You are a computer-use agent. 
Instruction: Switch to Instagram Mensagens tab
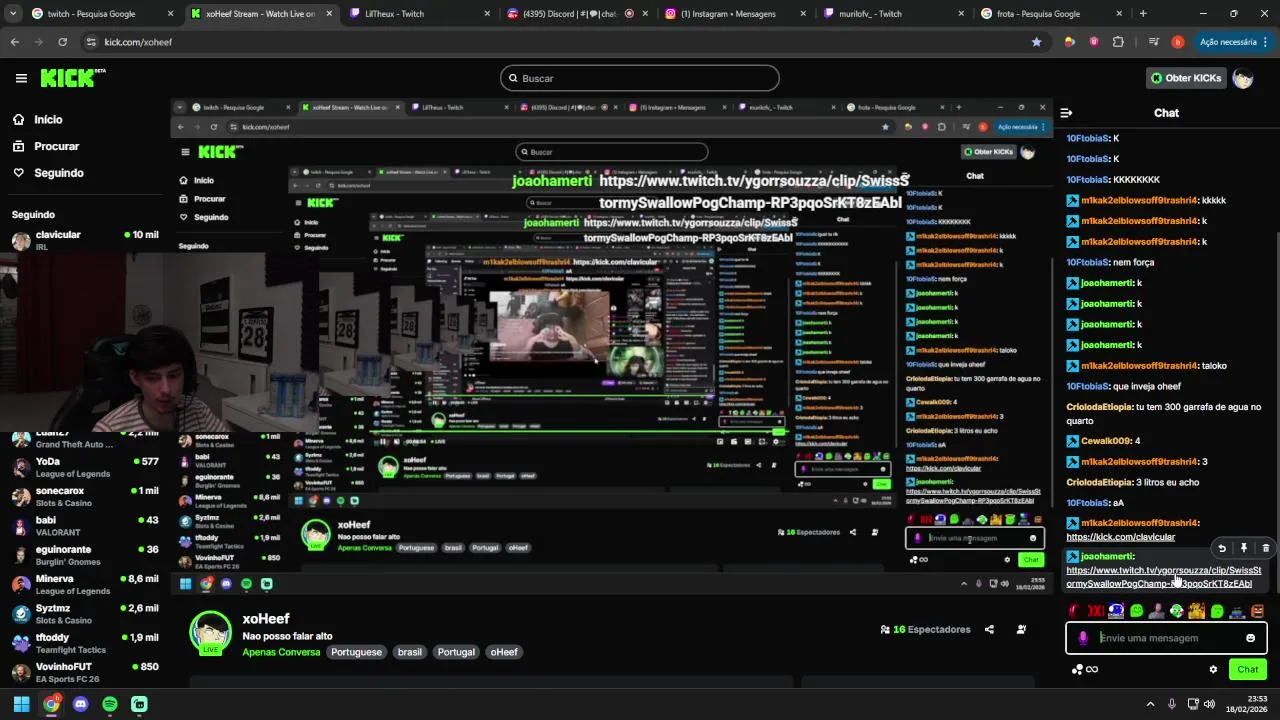coord(735,14)
